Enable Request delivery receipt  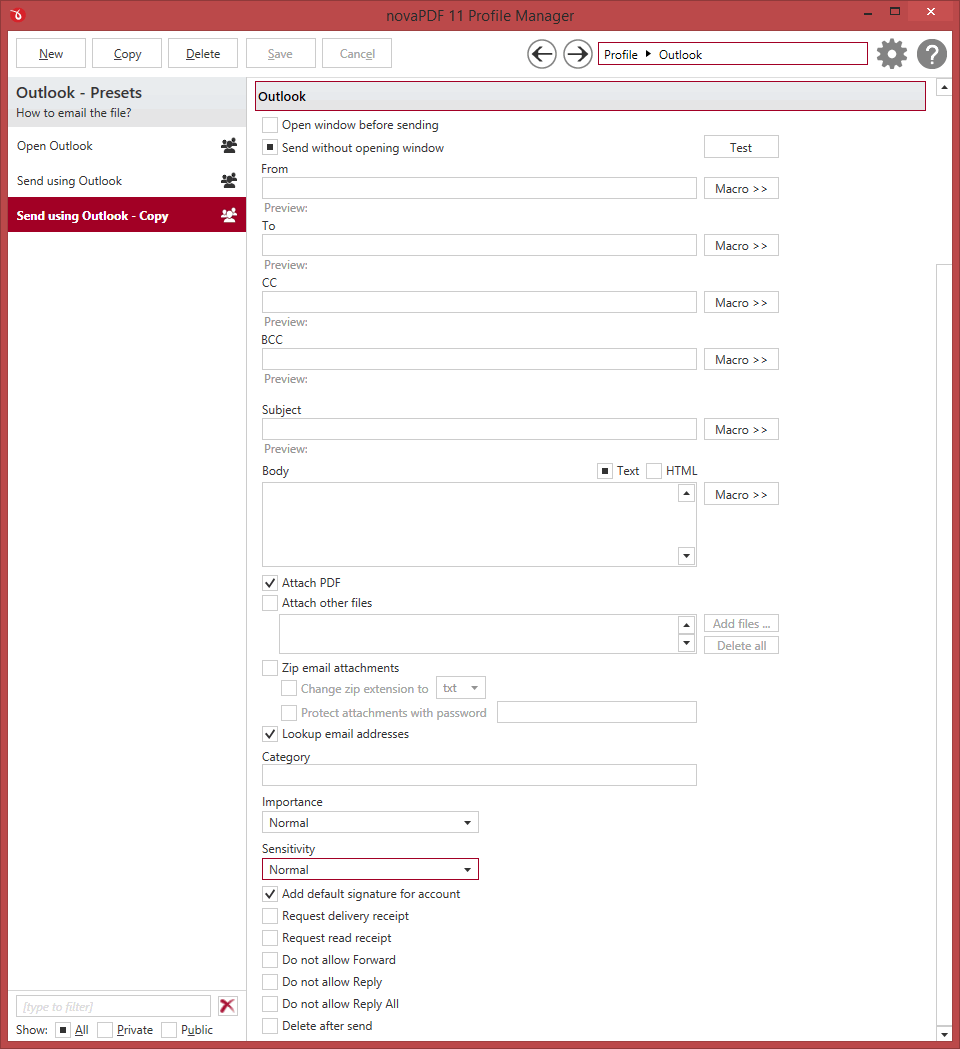click(x=270, y=916)
